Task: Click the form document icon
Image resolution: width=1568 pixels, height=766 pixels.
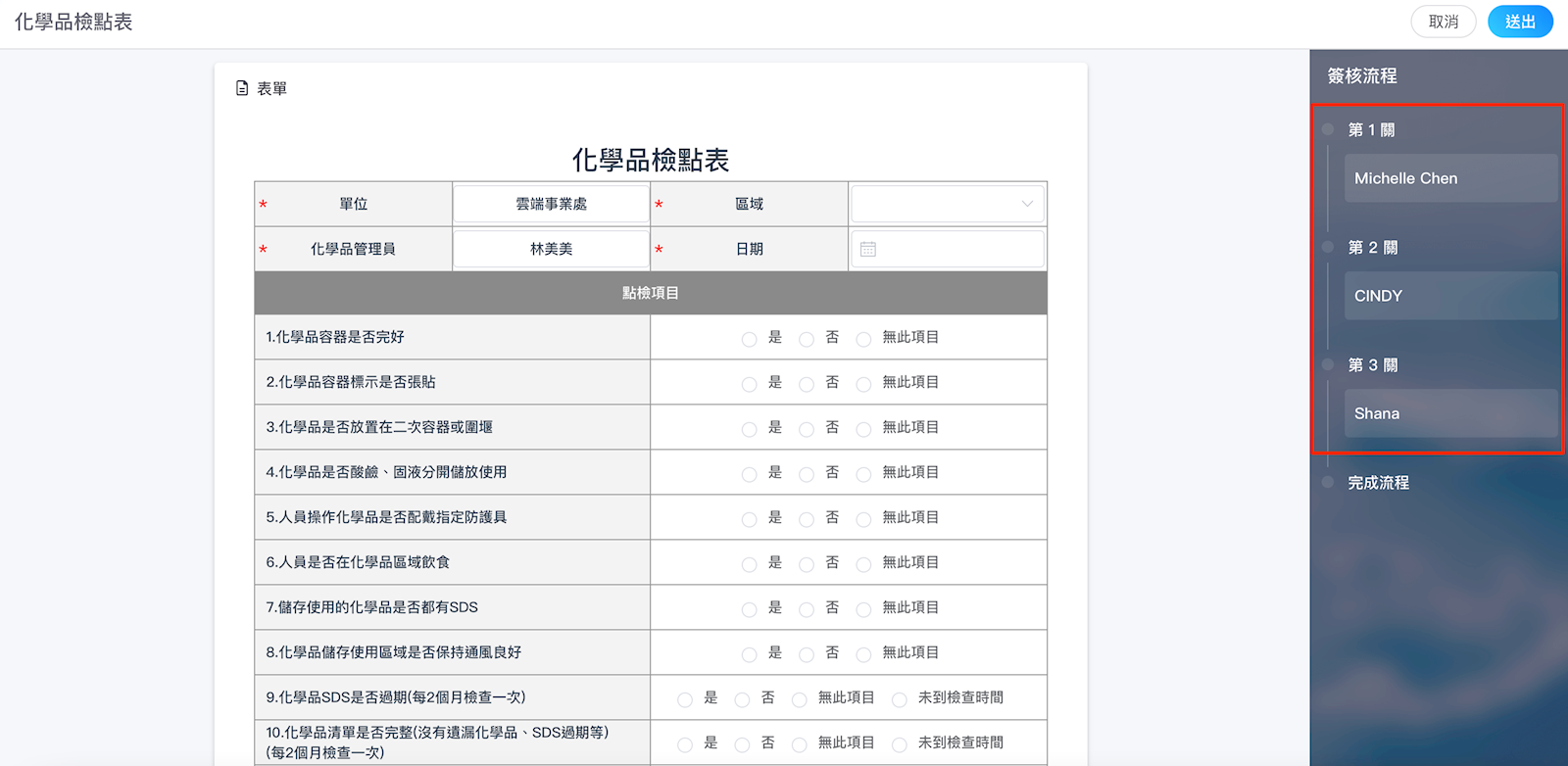Action: (242, 88)
